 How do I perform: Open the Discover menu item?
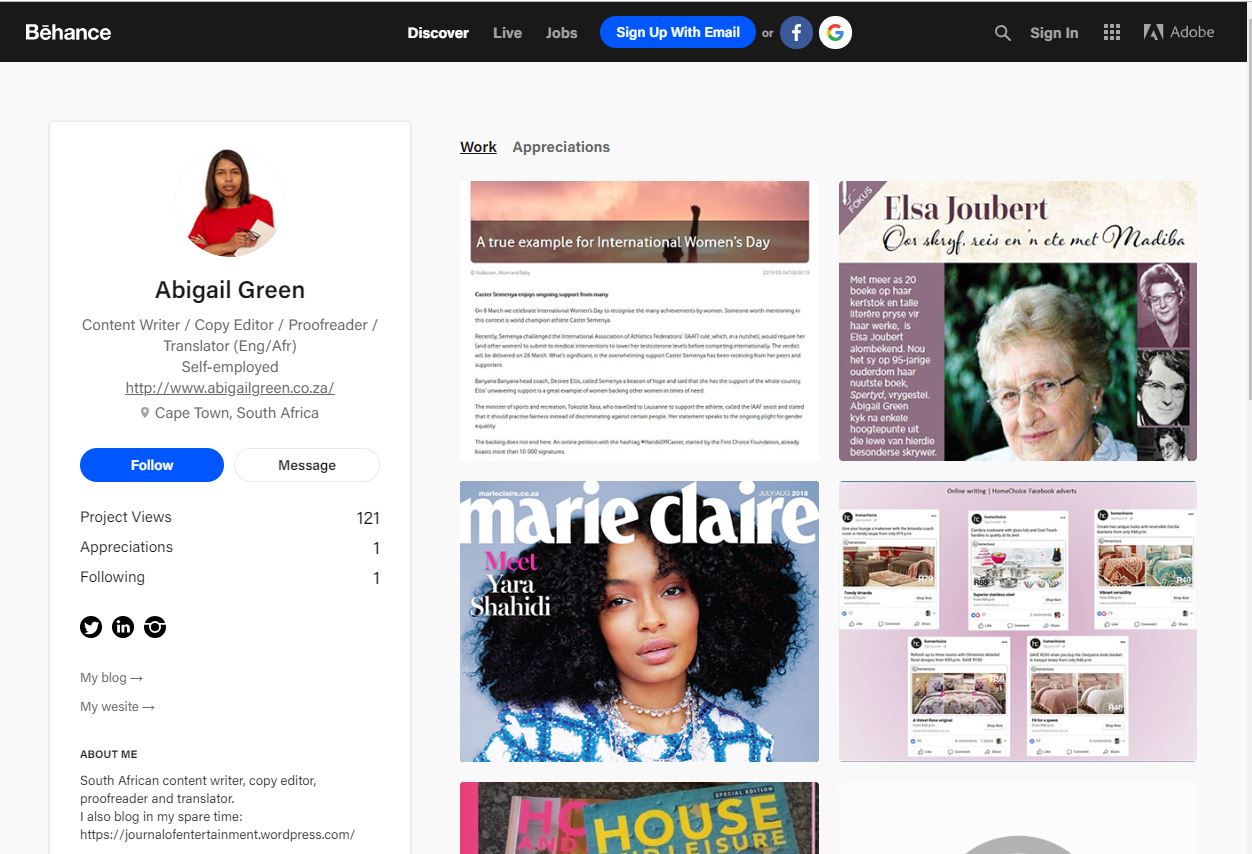437,33
